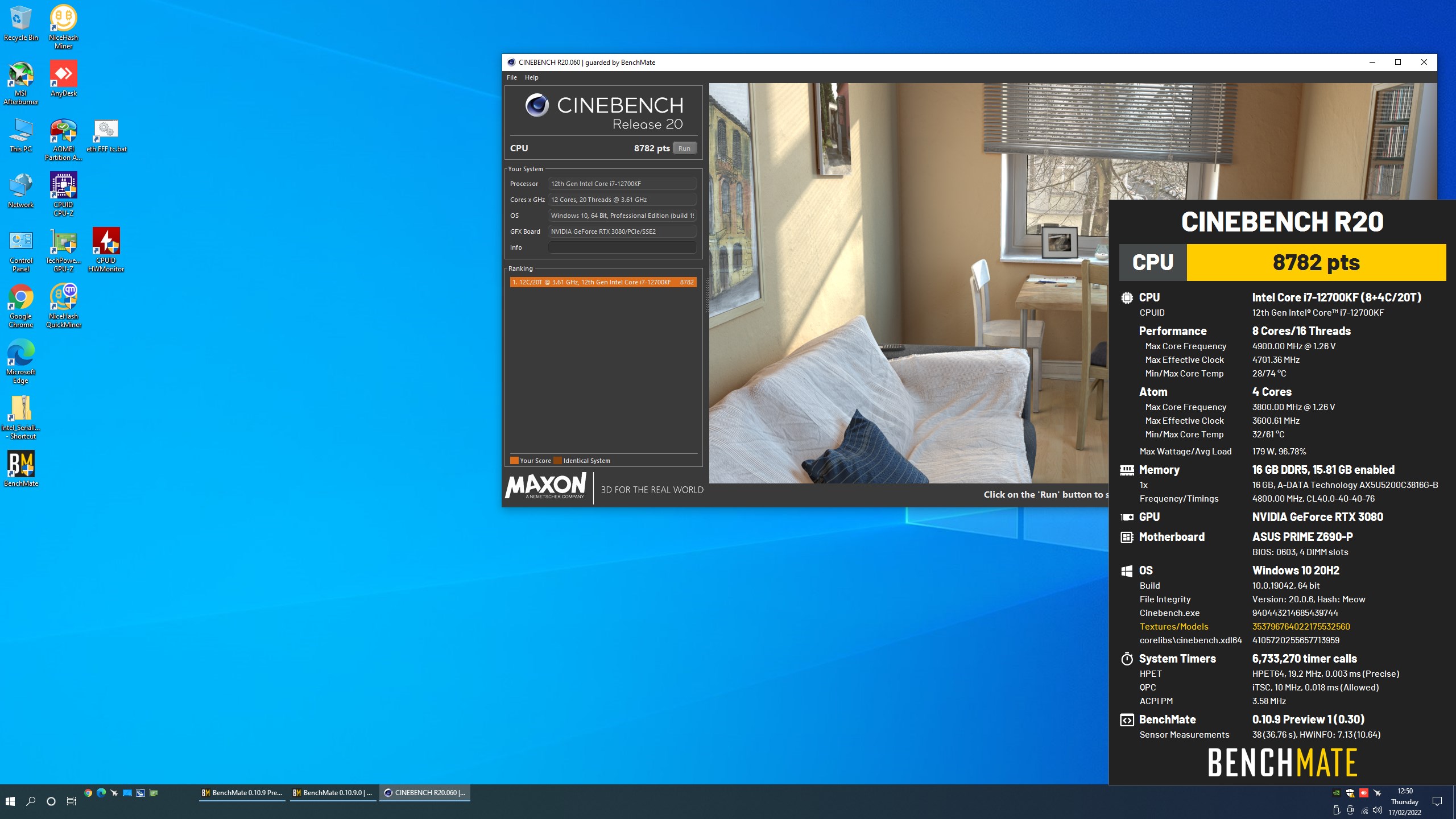1456x819 pixels.
Task: Click the yellow 8782 pts score banner
Action: click(1316, 262)
